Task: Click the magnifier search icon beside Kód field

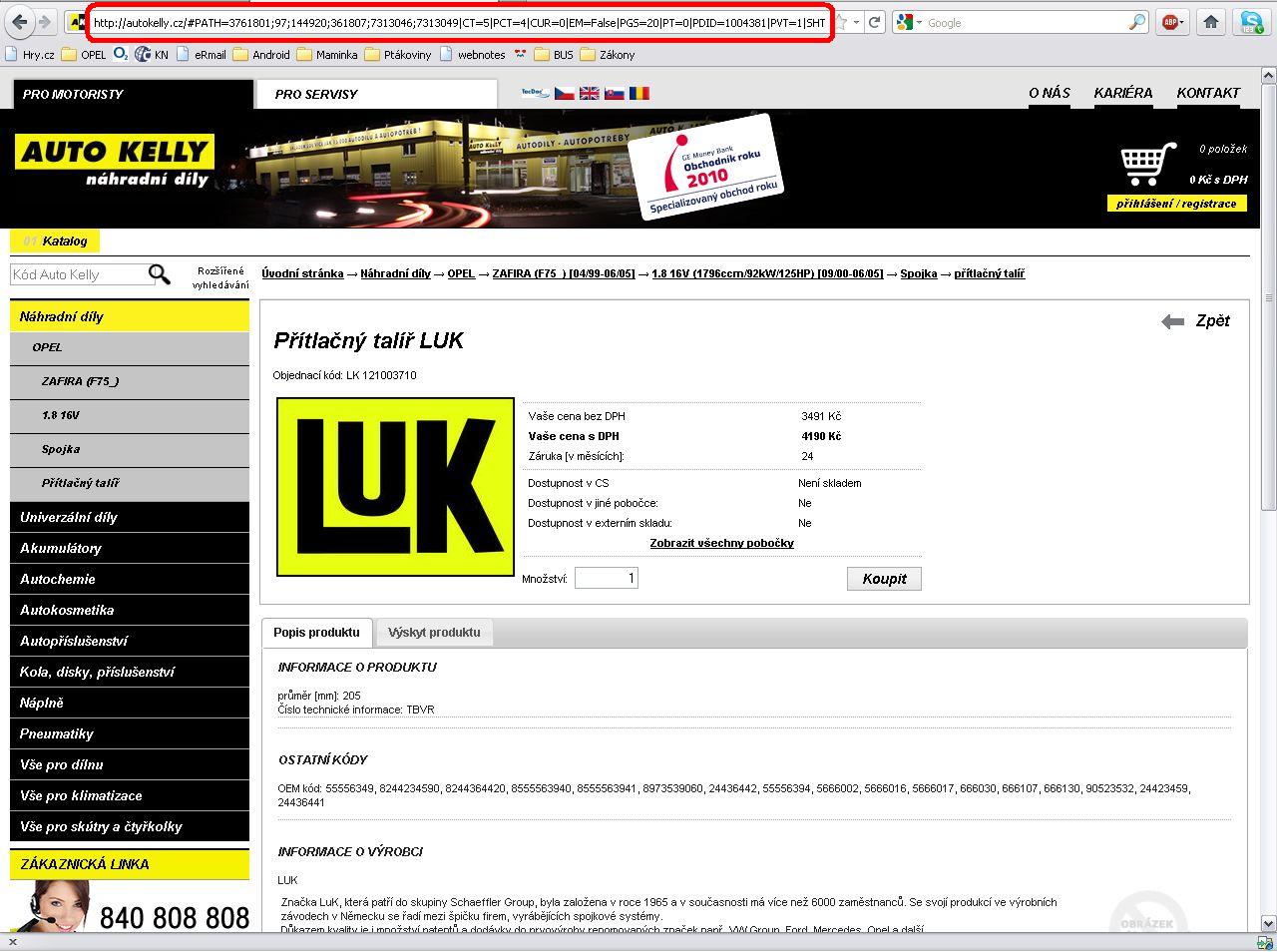Action: (160, 274)
